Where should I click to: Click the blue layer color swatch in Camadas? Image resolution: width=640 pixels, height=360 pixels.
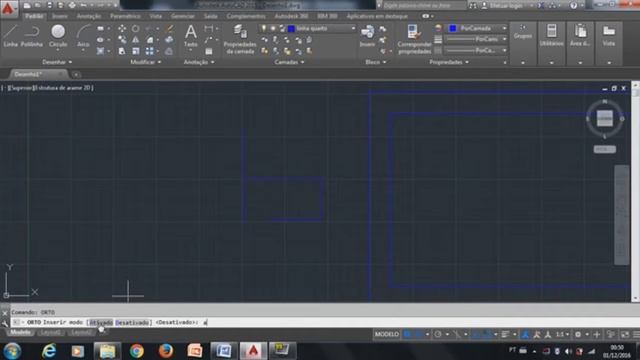pos(291,28)
